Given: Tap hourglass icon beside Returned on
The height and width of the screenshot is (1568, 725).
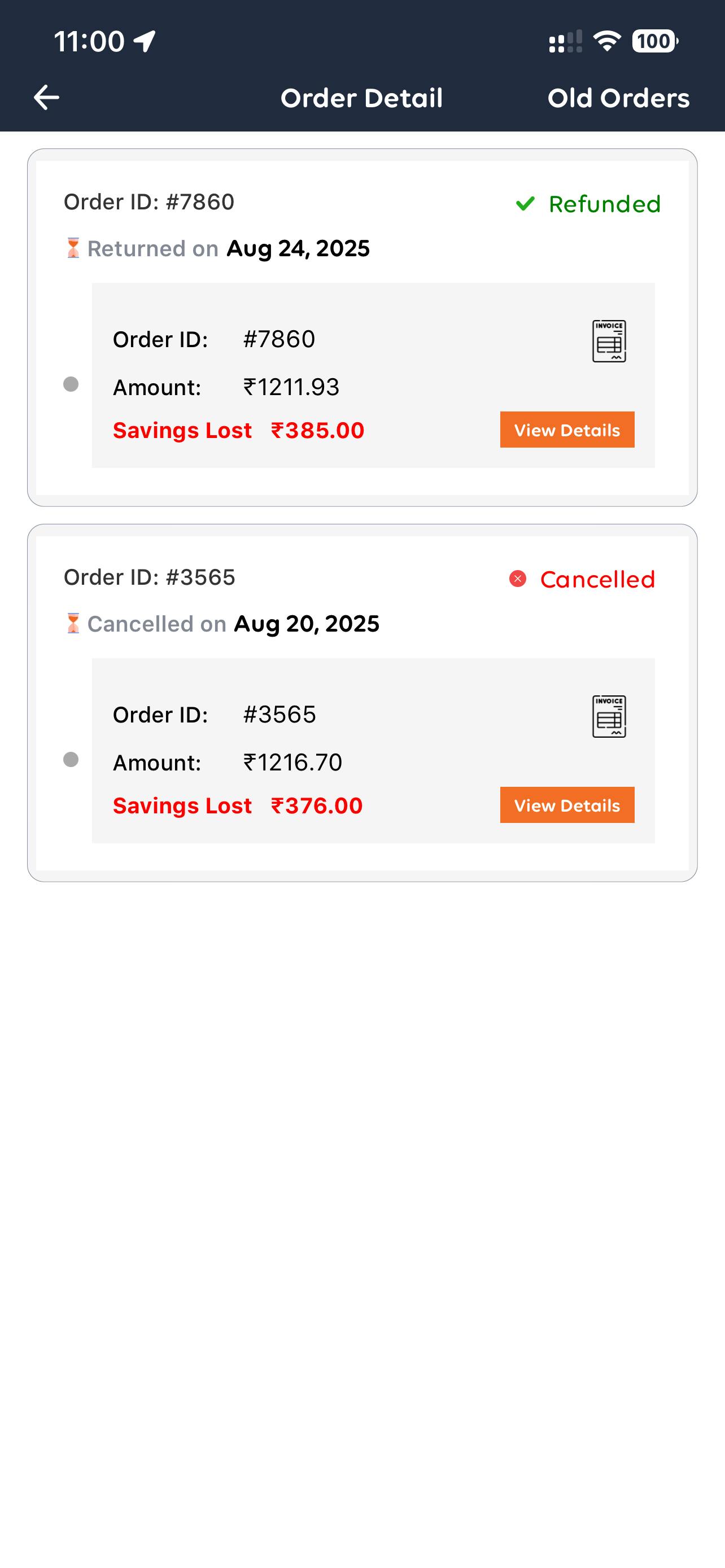Looking at the screenshot, I should click(x=73, y=248).
